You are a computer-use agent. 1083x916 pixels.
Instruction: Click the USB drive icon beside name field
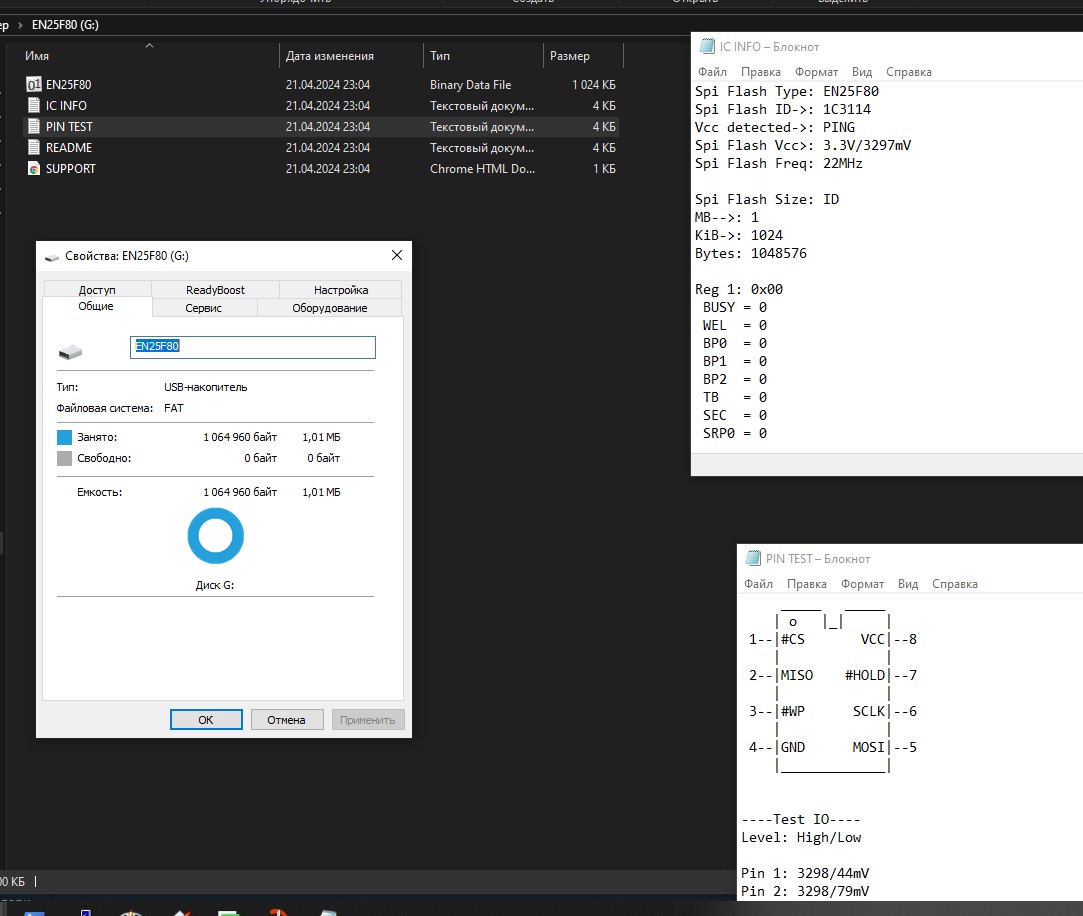tap(70, 352)
